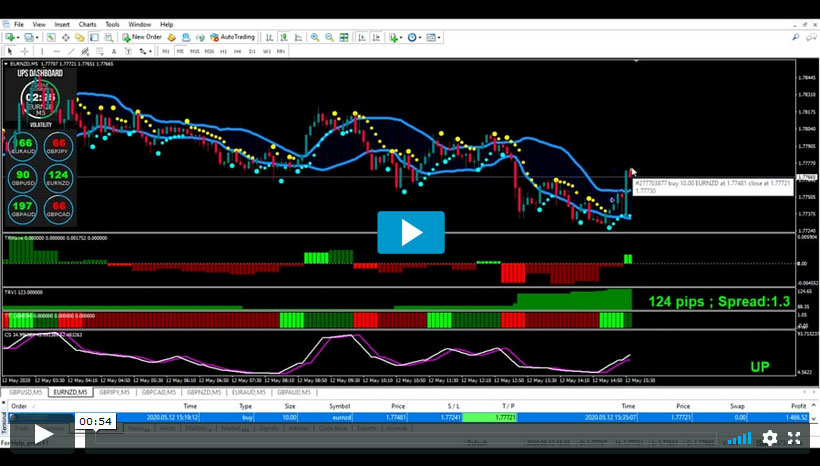
Task: Click the zoom in magnifier icon
Action: (x=315, y=37)
